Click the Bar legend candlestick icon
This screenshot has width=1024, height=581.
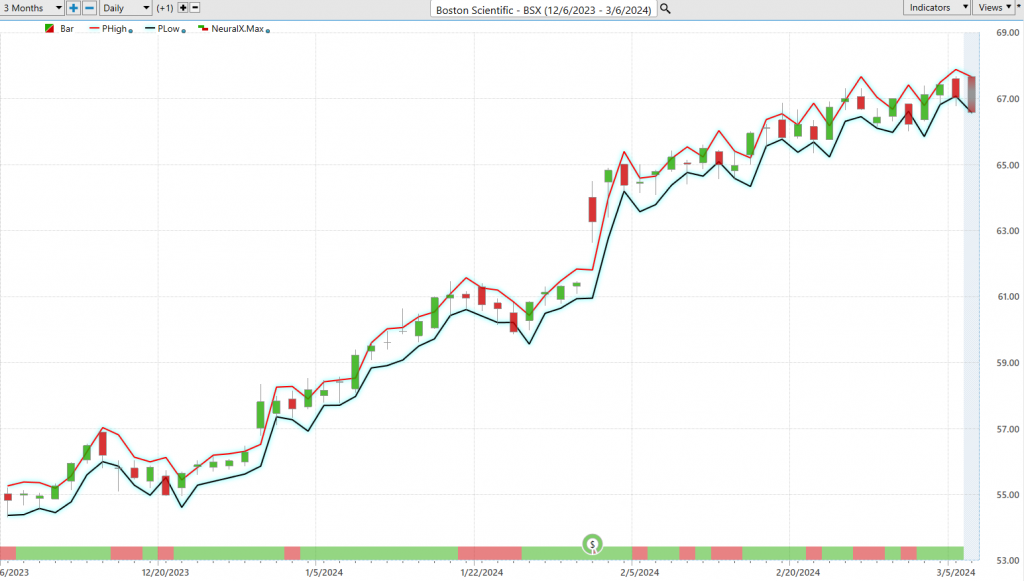49,29
